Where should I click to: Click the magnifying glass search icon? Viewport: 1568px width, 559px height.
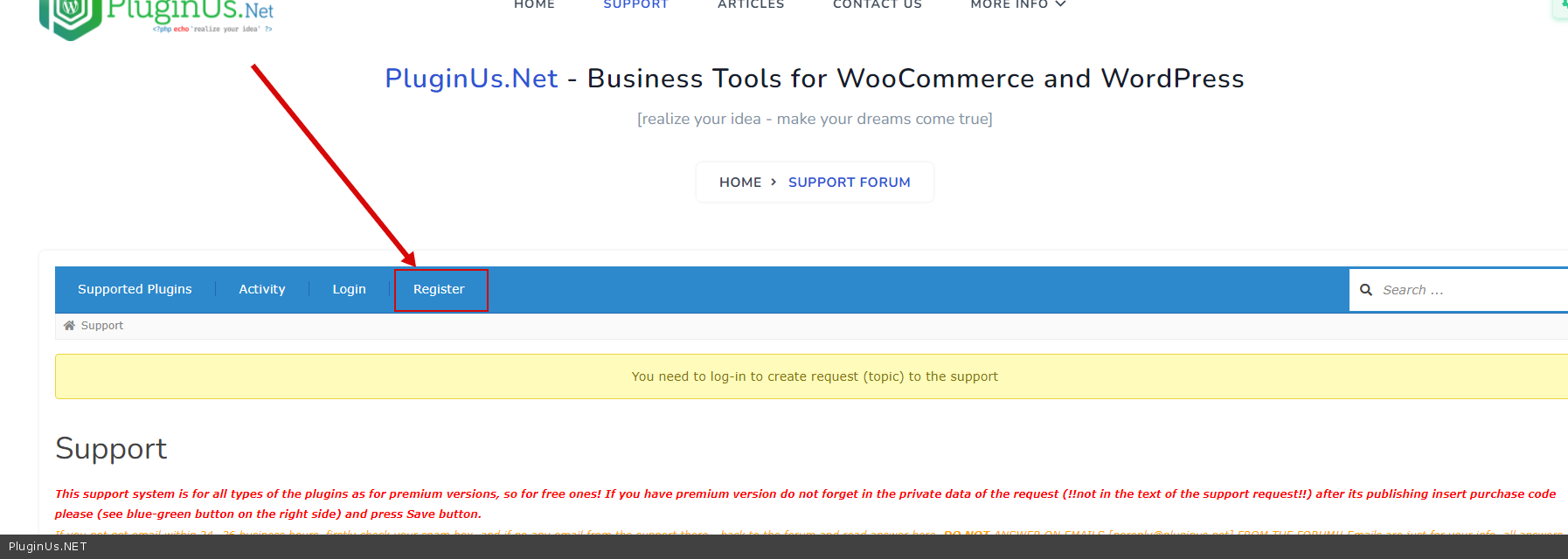(x=1366, y=290)
